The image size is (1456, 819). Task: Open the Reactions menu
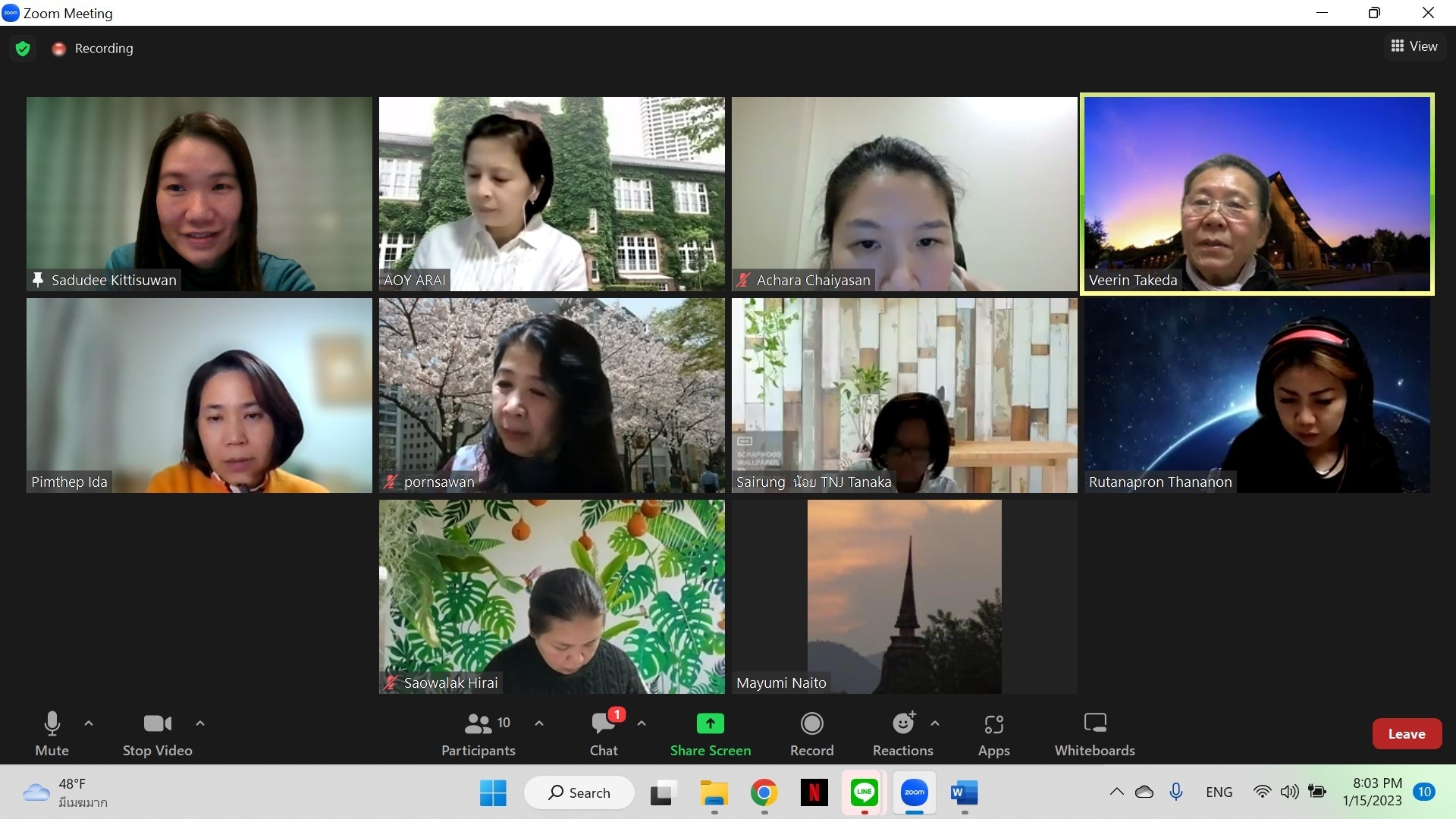tap(902, 733)
